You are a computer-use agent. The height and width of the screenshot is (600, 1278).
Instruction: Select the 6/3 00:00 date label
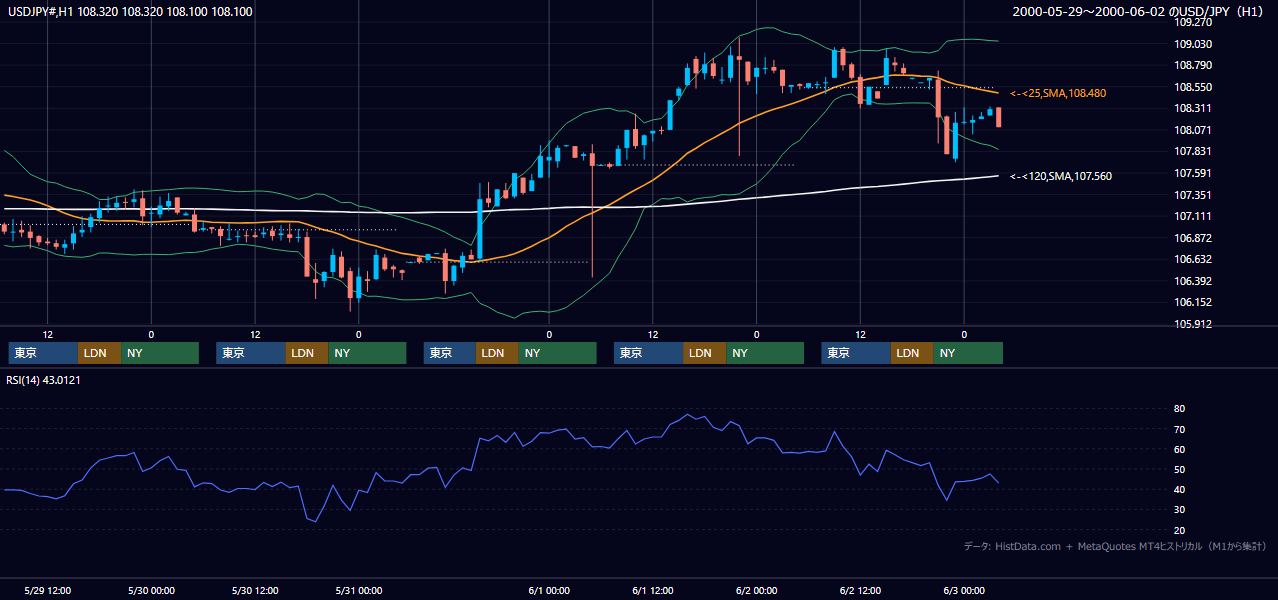point(964,590)
